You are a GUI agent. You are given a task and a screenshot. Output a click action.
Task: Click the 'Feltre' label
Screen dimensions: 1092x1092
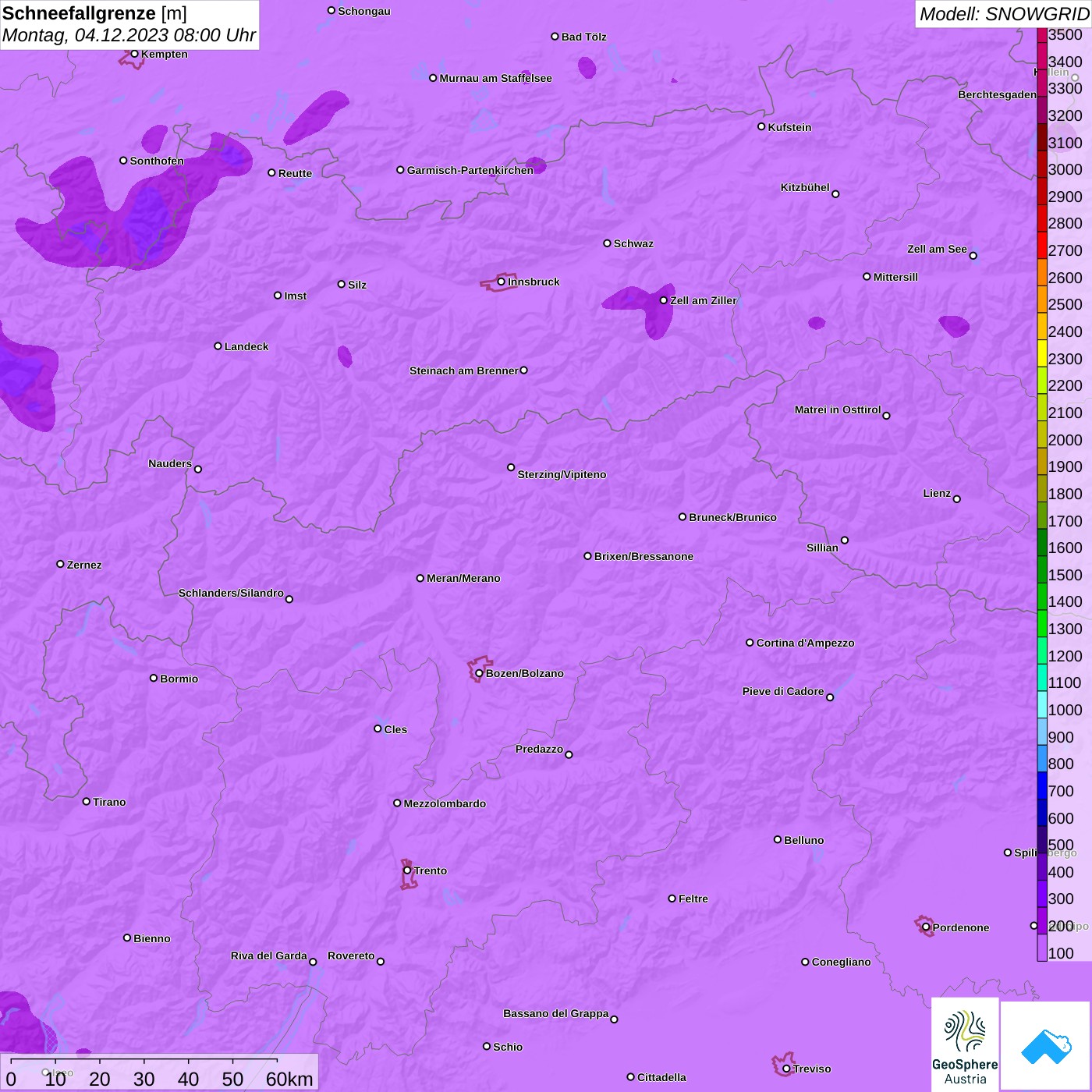[x=693, y=899]
